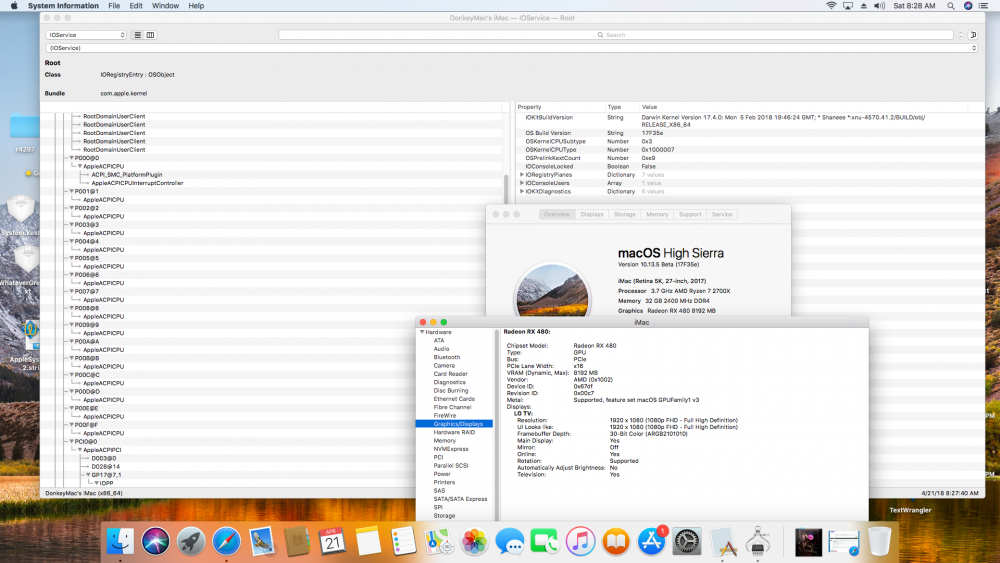1000x563 pixels.
Task: Open Safari from the Dock
Action: (x=226, y=541)
